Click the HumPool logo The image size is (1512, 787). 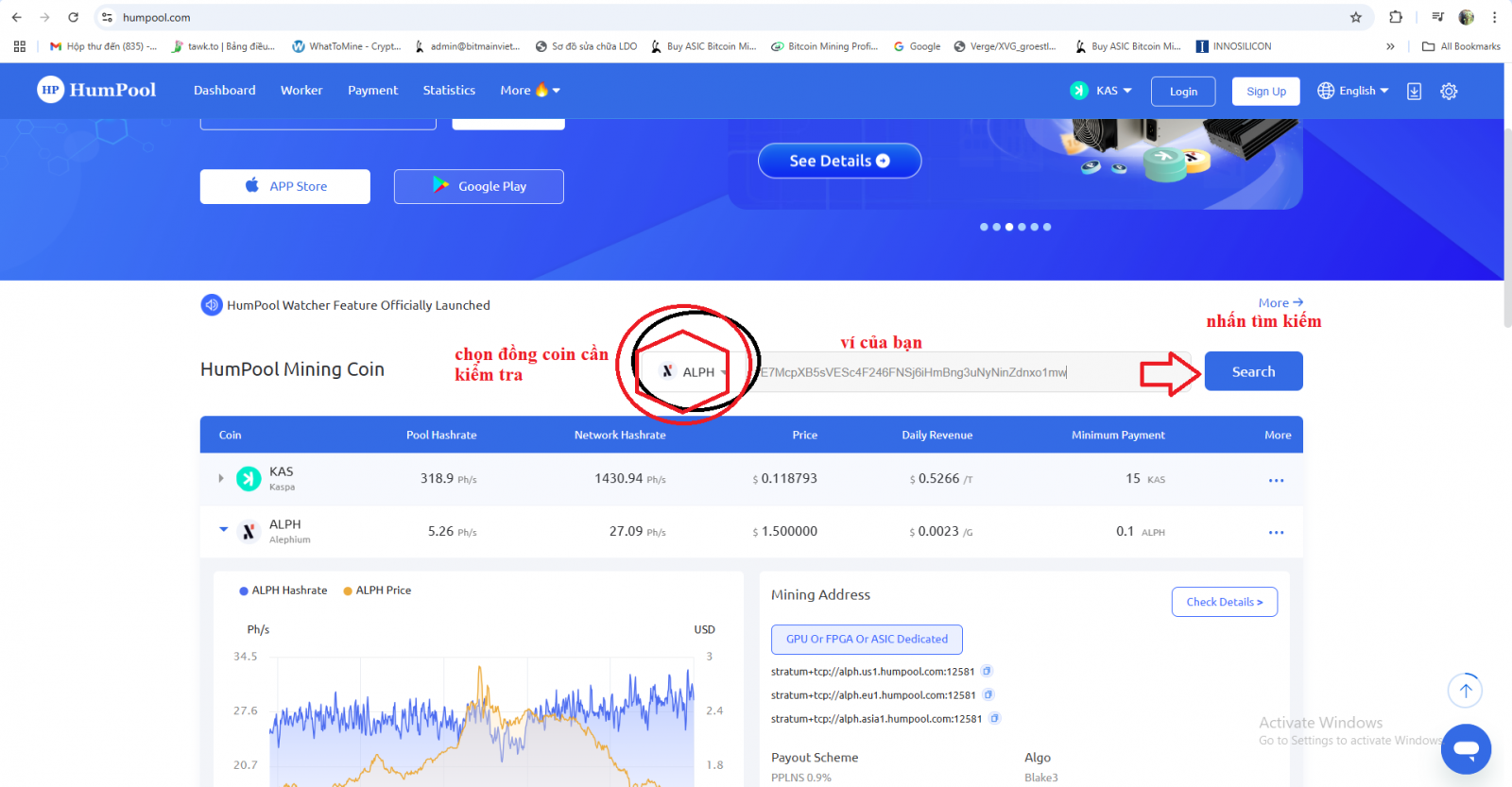click(96, 90)
